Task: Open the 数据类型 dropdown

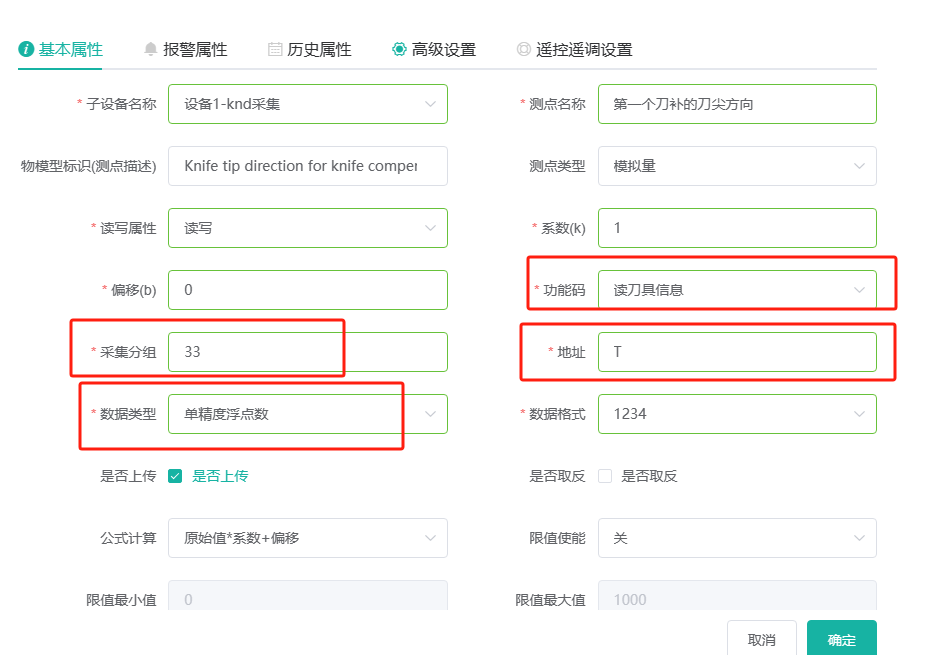Action: tap(307, 414)
